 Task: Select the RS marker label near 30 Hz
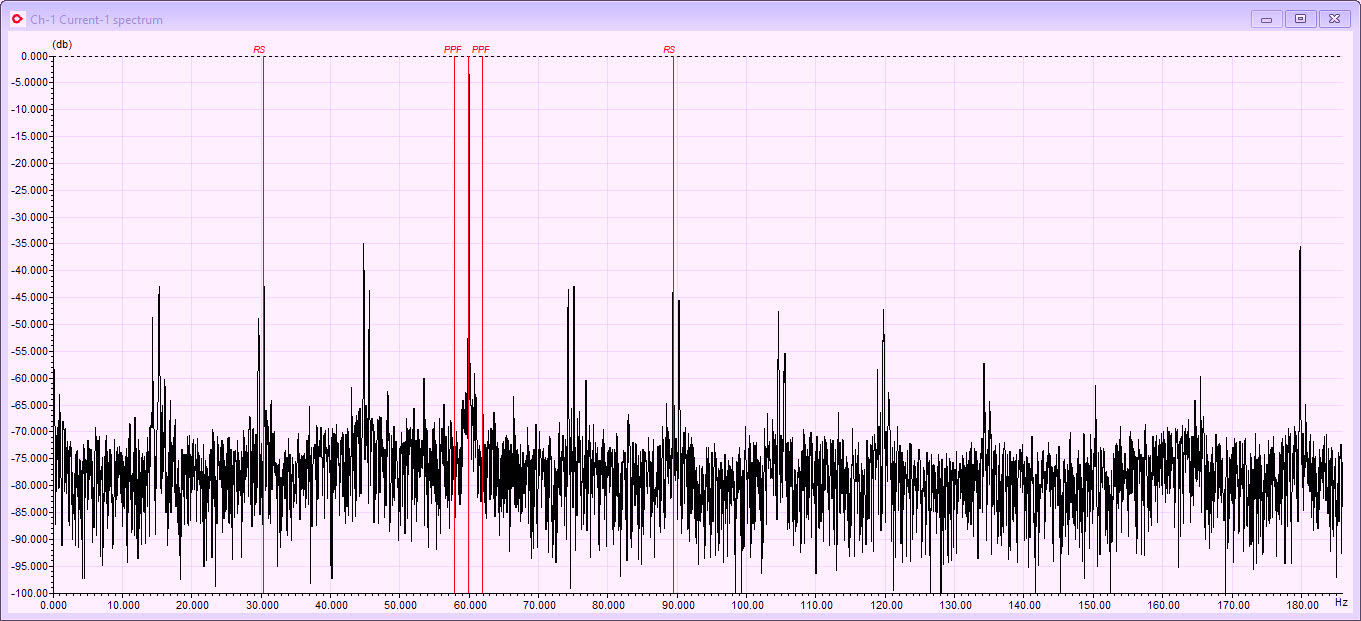259,50
